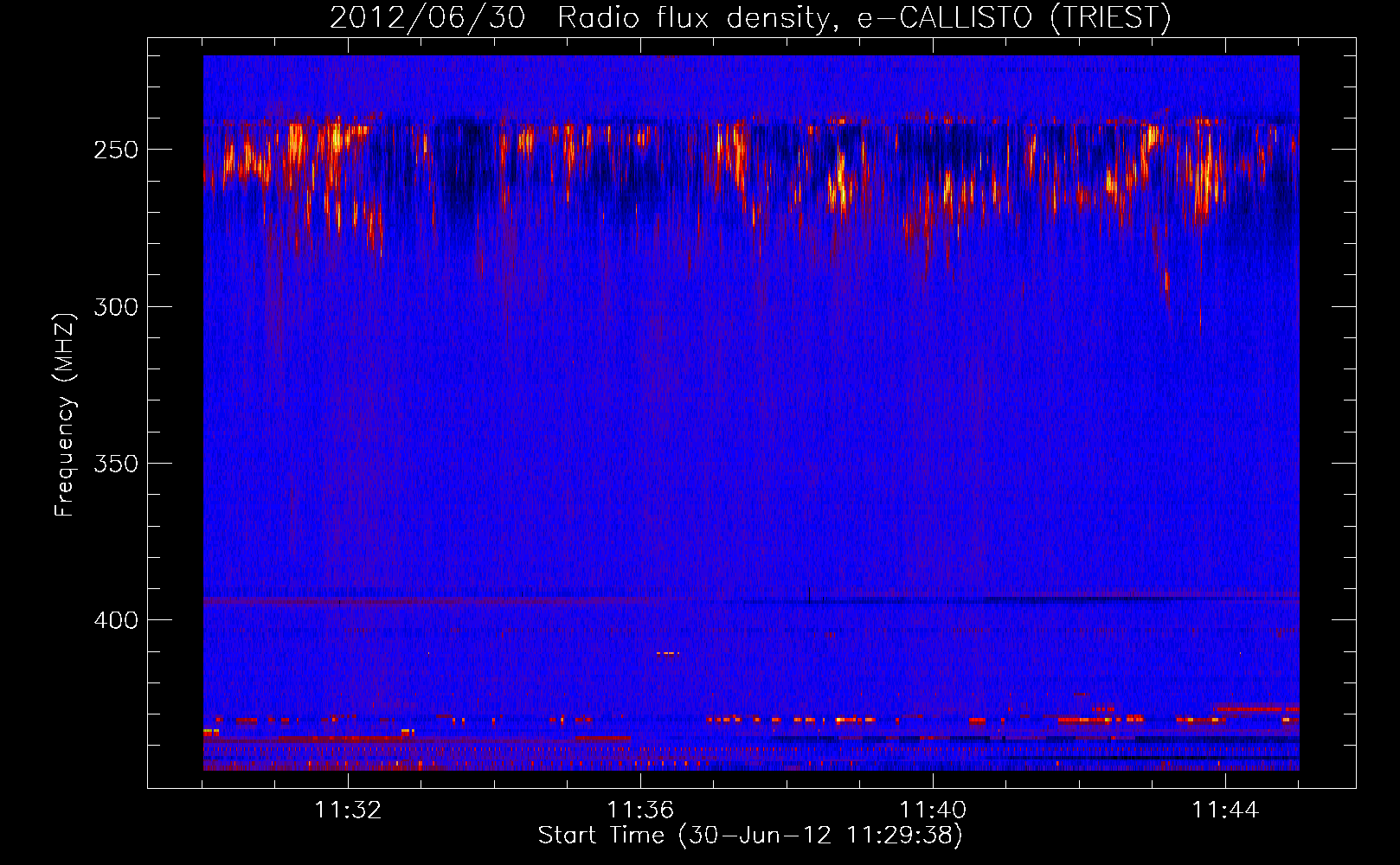
Task: Click the 'Frequency (MHZ)' y-axis label
Action: point(65,415)
